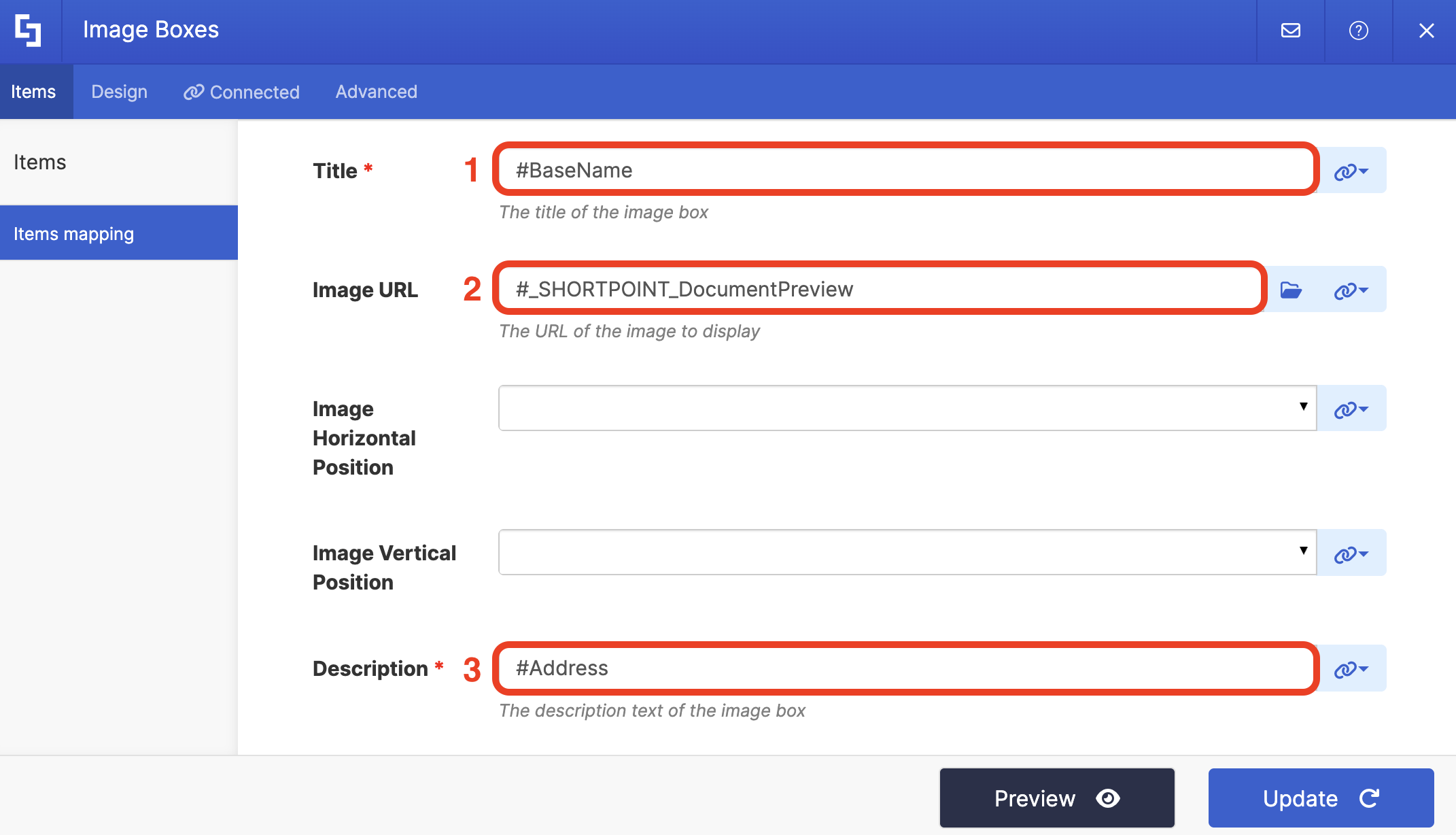This screenshot has width=1456, height=835.
Task: Click the 'The URL of the image to display' hint
Action: pyautogui.click(x=629, y=331)
